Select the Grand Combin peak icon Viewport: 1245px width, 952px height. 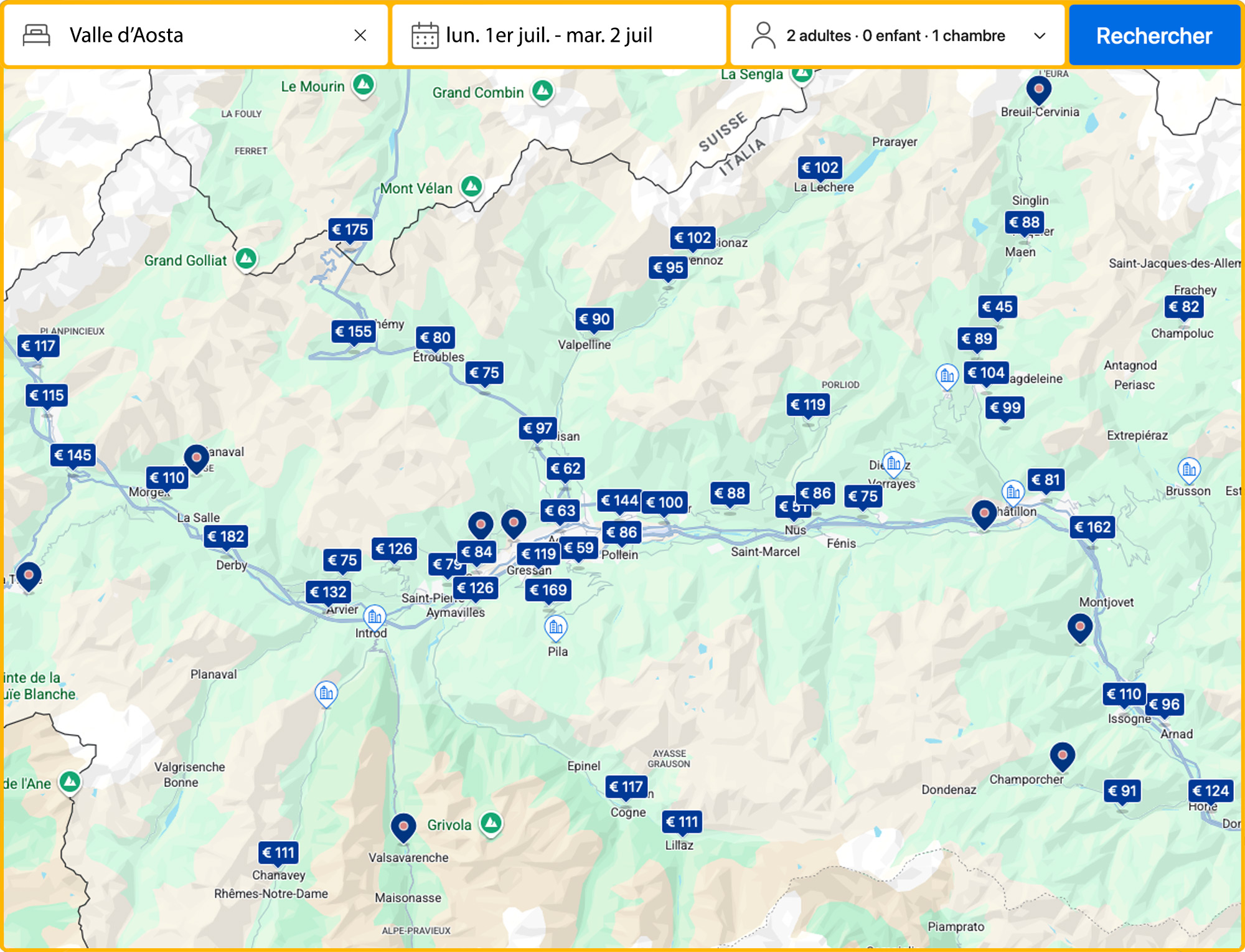[x=543, y=92]
